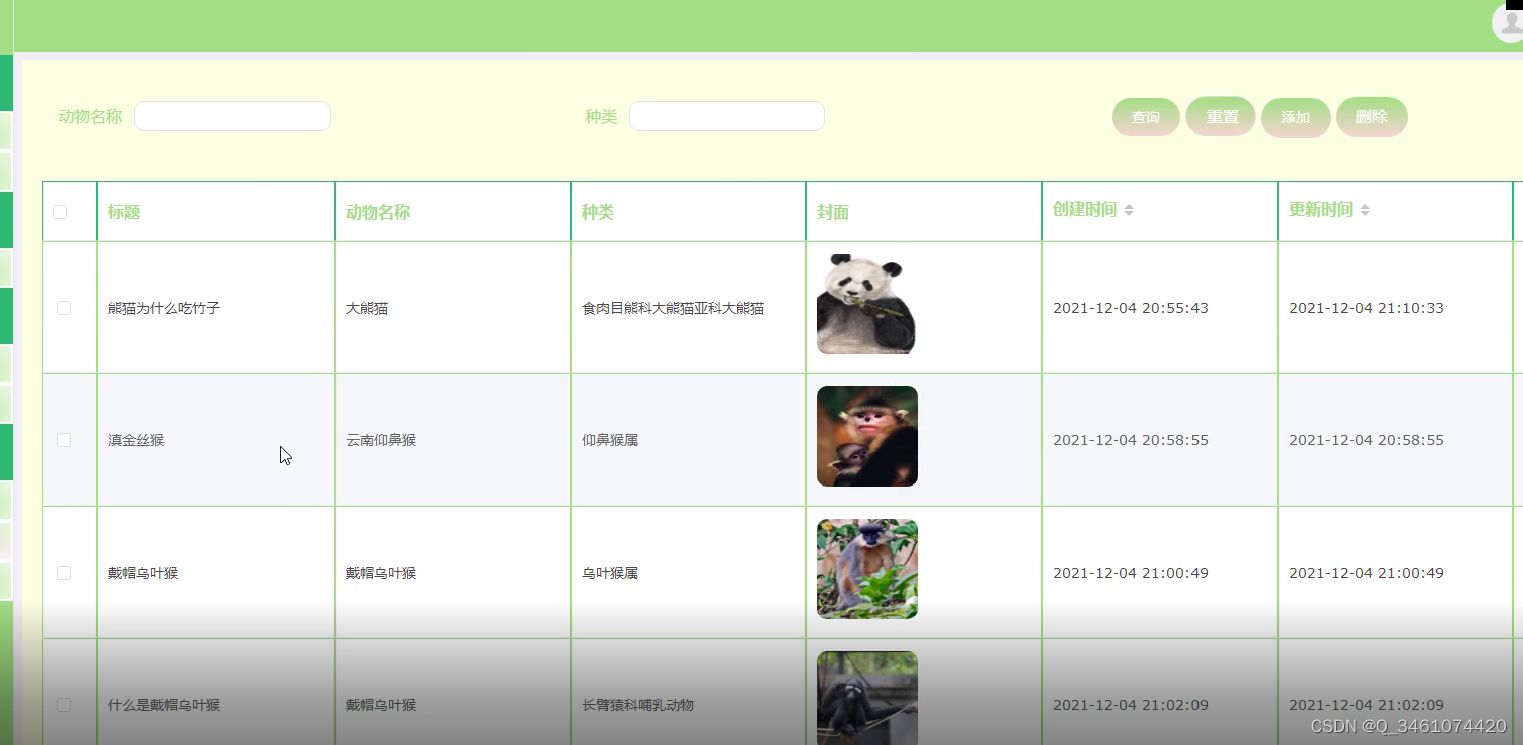Check the 熊猫为什么吃竹子 row checkbox
The height and width of the screenshot is (745, 1523).
tap(64, 308)
